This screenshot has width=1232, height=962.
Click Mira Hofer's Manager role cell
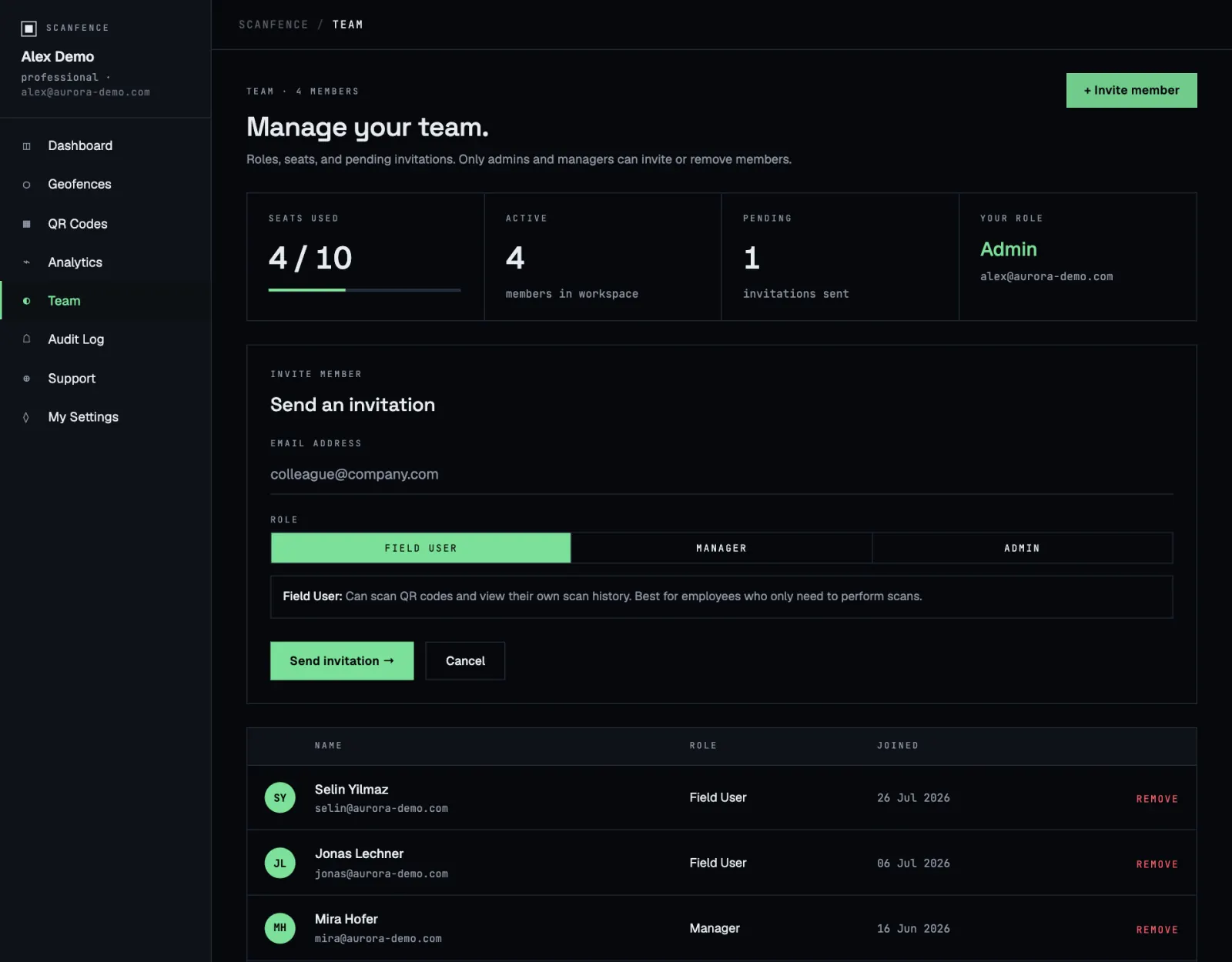coord(715,928)
